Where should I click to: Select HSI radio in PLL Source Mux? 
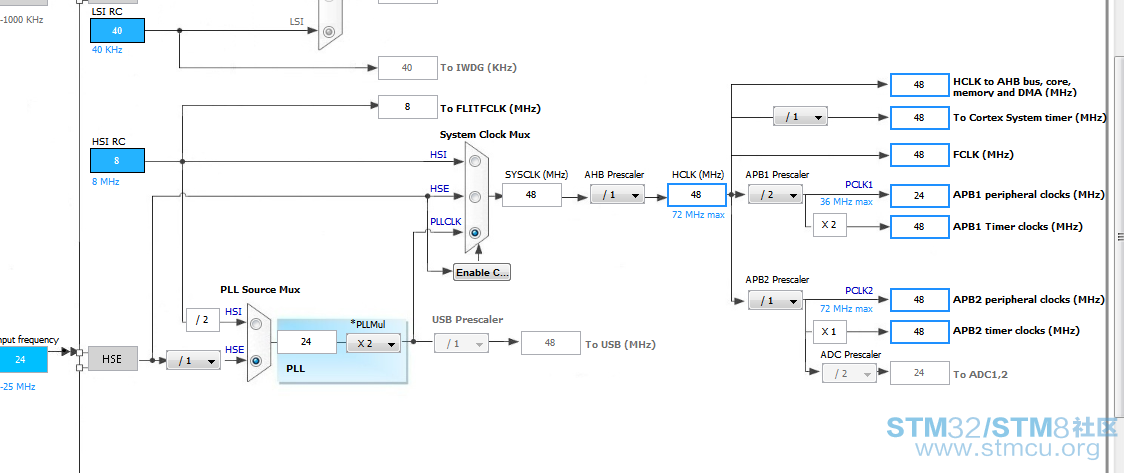(x=256, y=324)
